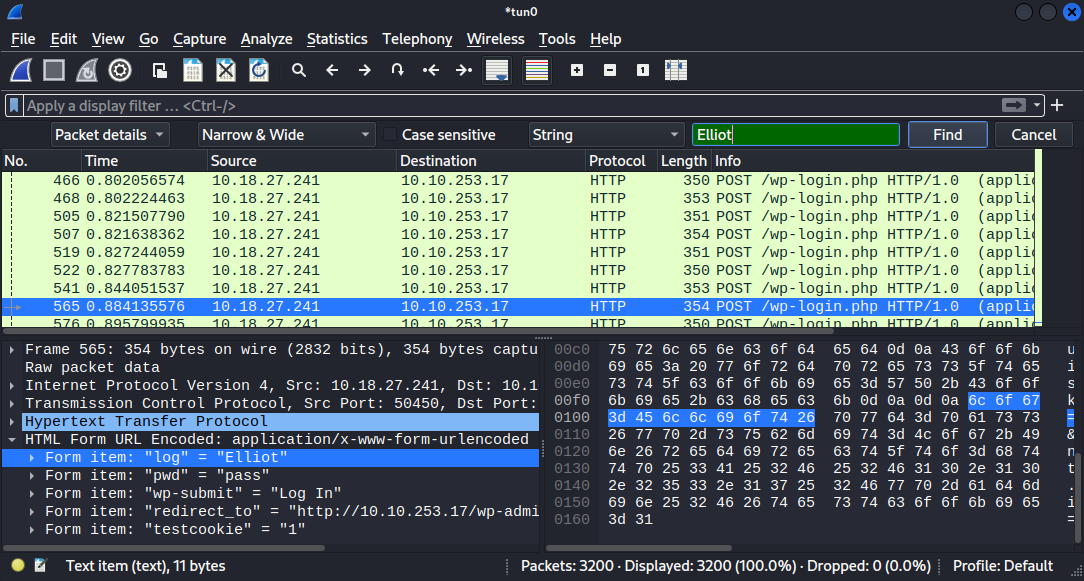Image resolution: width=1084 pixels, height=581 pixels.
Task: Open the Analyze menu
Action: [267, 39]
